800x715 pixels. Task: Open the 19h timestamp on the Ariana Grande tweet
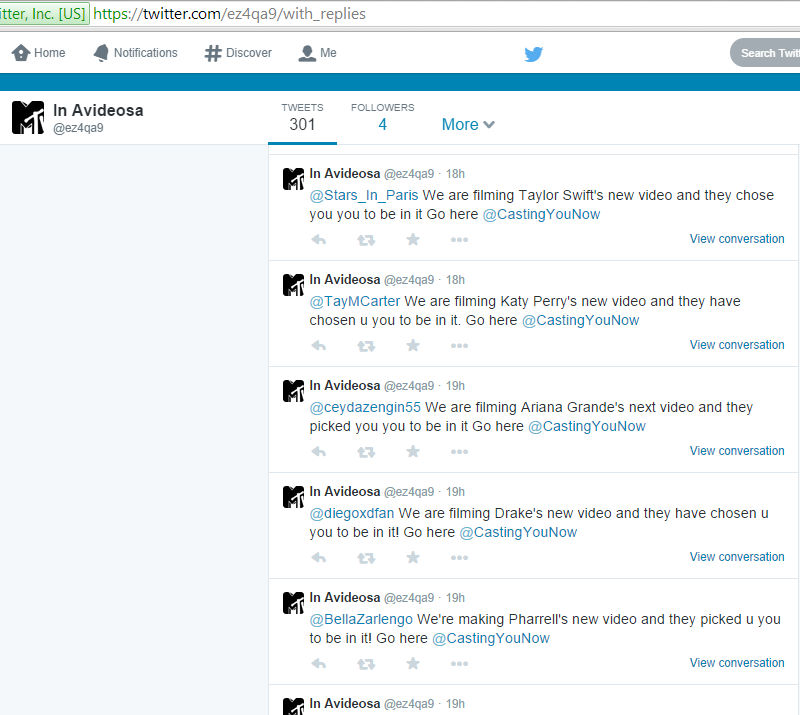(x=455, y=386)
